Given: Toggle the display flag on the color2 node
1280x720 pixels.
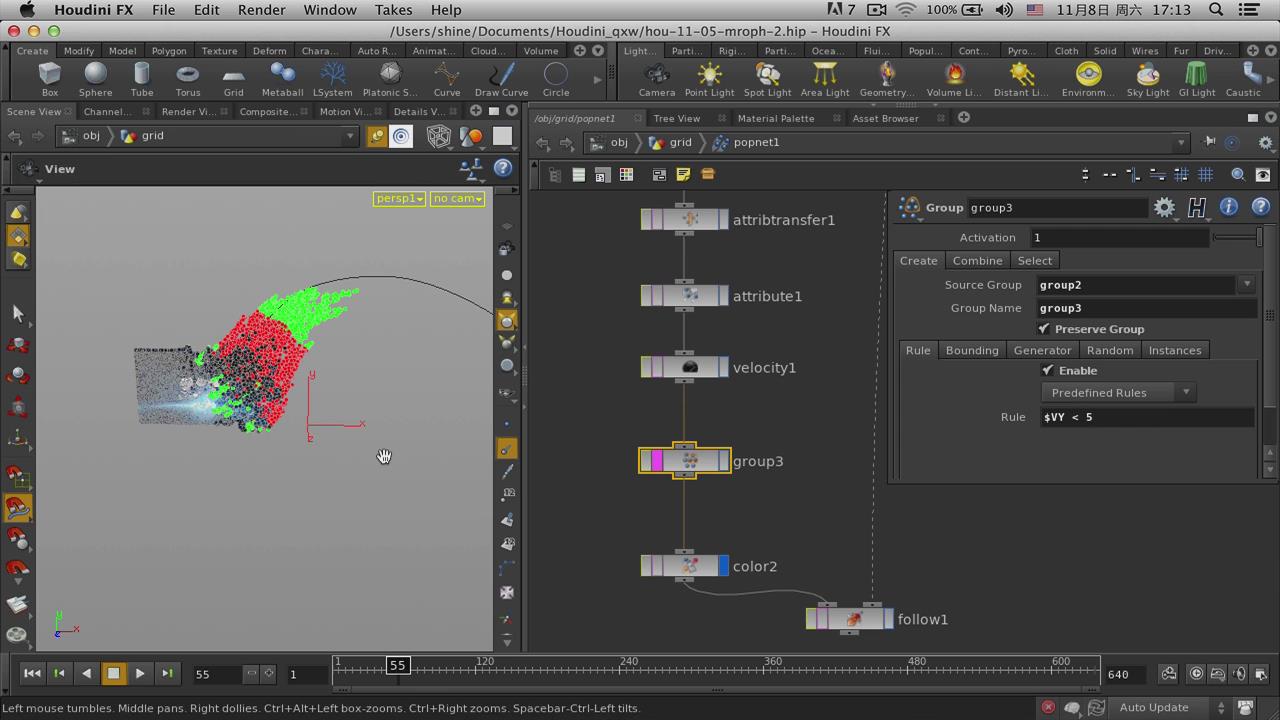Looking at the screenshot, I should point(724,566).
